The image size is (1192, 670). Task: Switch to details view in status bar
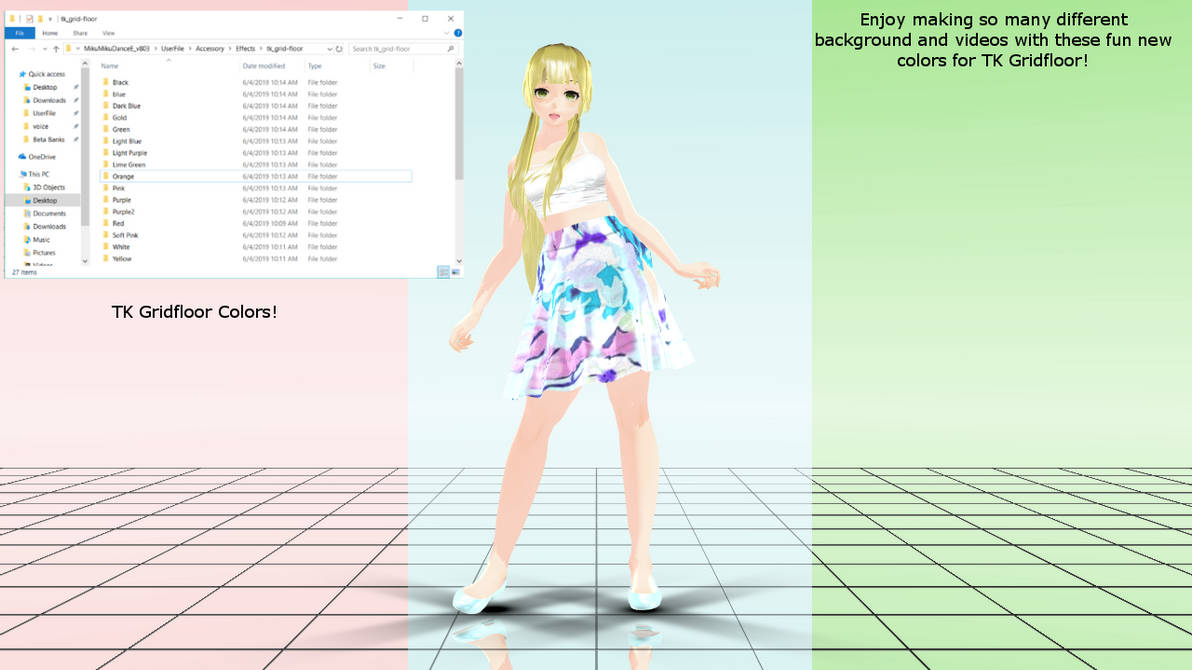pyautogui.click(x=443, y=271)
